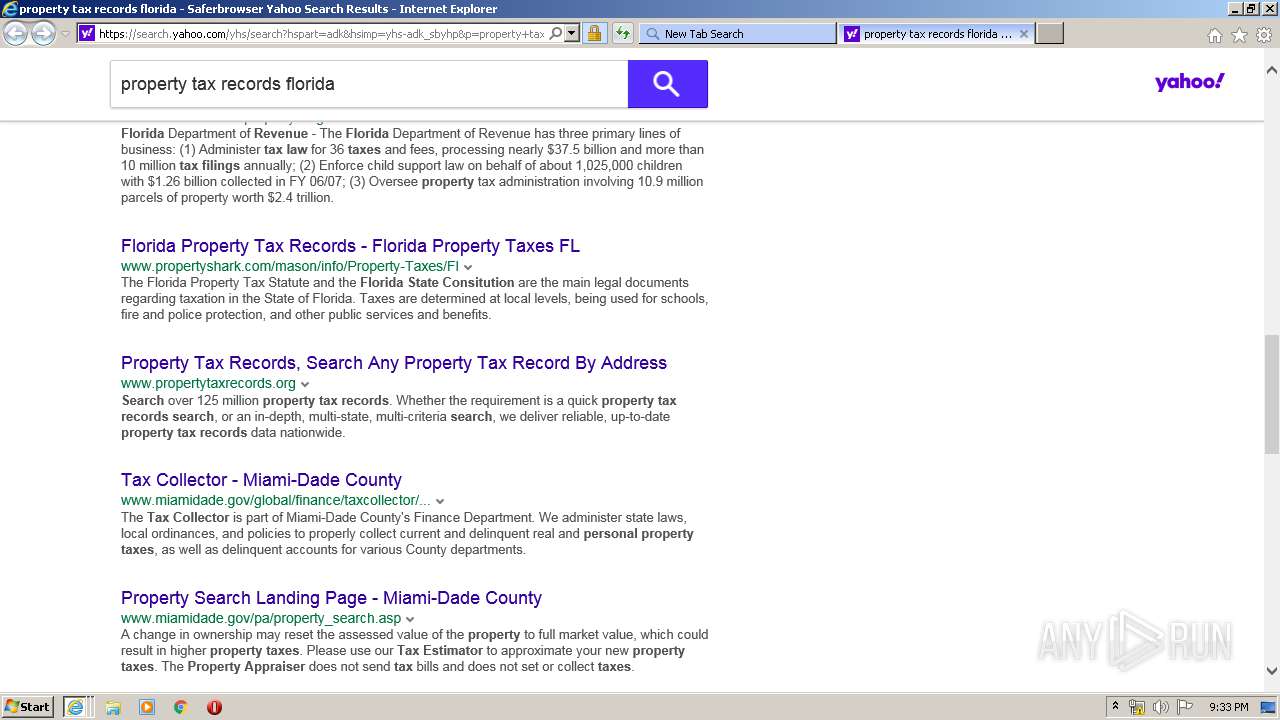
Task: Open Favorites star icon
Action: [x=1239, y=35]
